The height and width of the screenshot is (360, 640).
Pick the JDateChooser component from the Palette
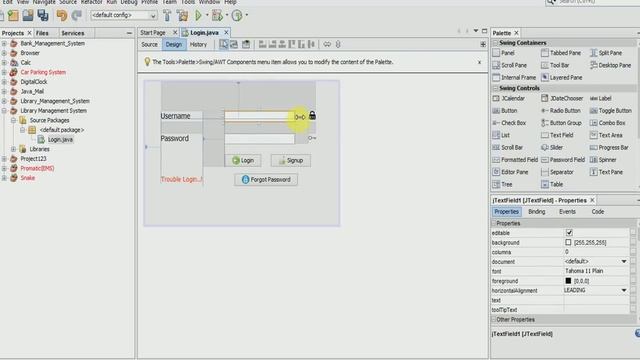562,98
